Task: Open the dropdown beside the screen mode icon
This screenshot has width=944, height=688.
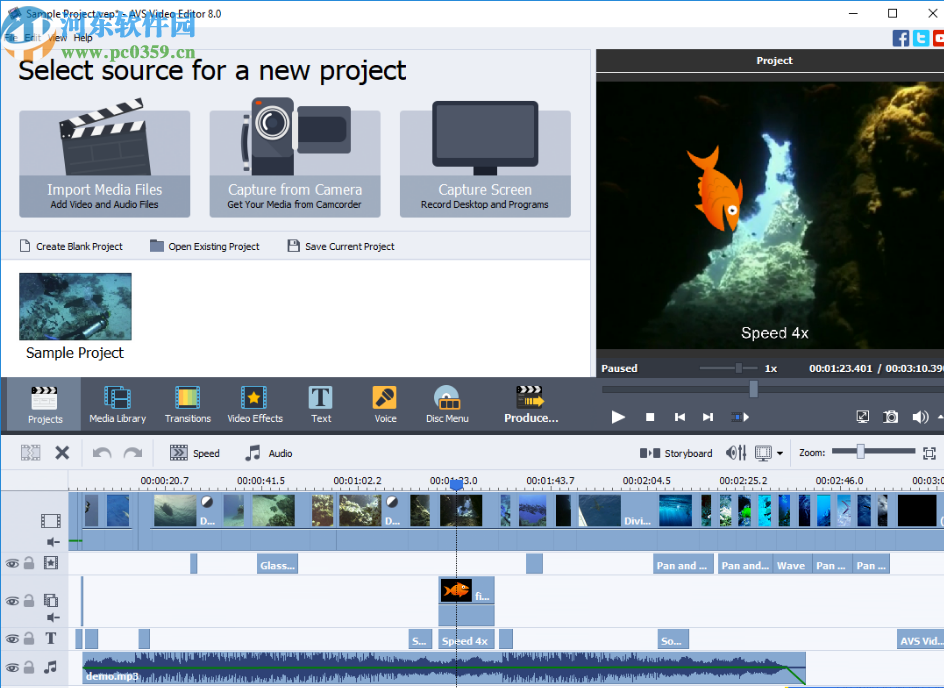Action: 780,453
